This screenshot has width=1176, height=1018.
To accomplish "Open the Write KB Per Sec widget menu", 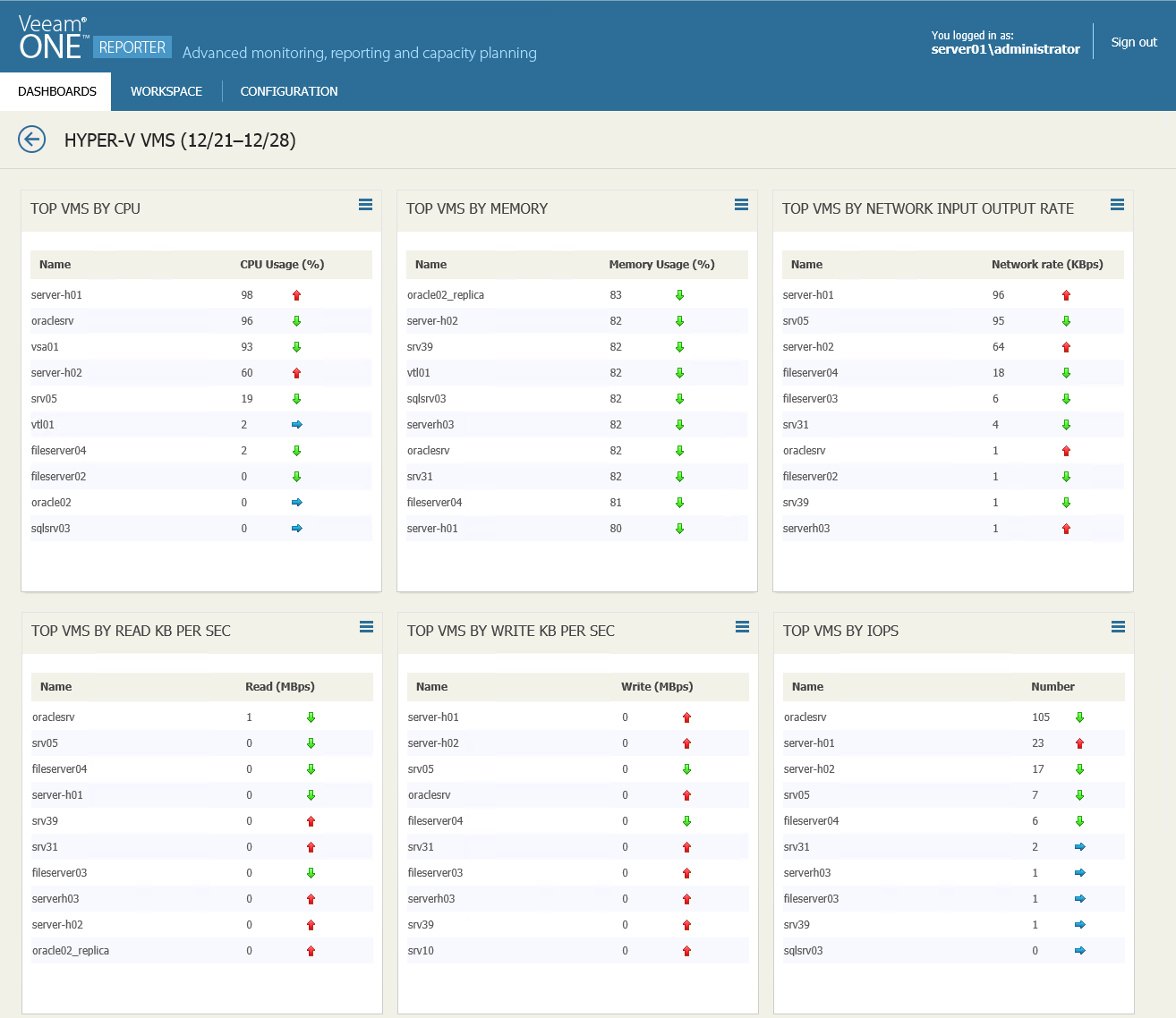I will tap(742, 627).
